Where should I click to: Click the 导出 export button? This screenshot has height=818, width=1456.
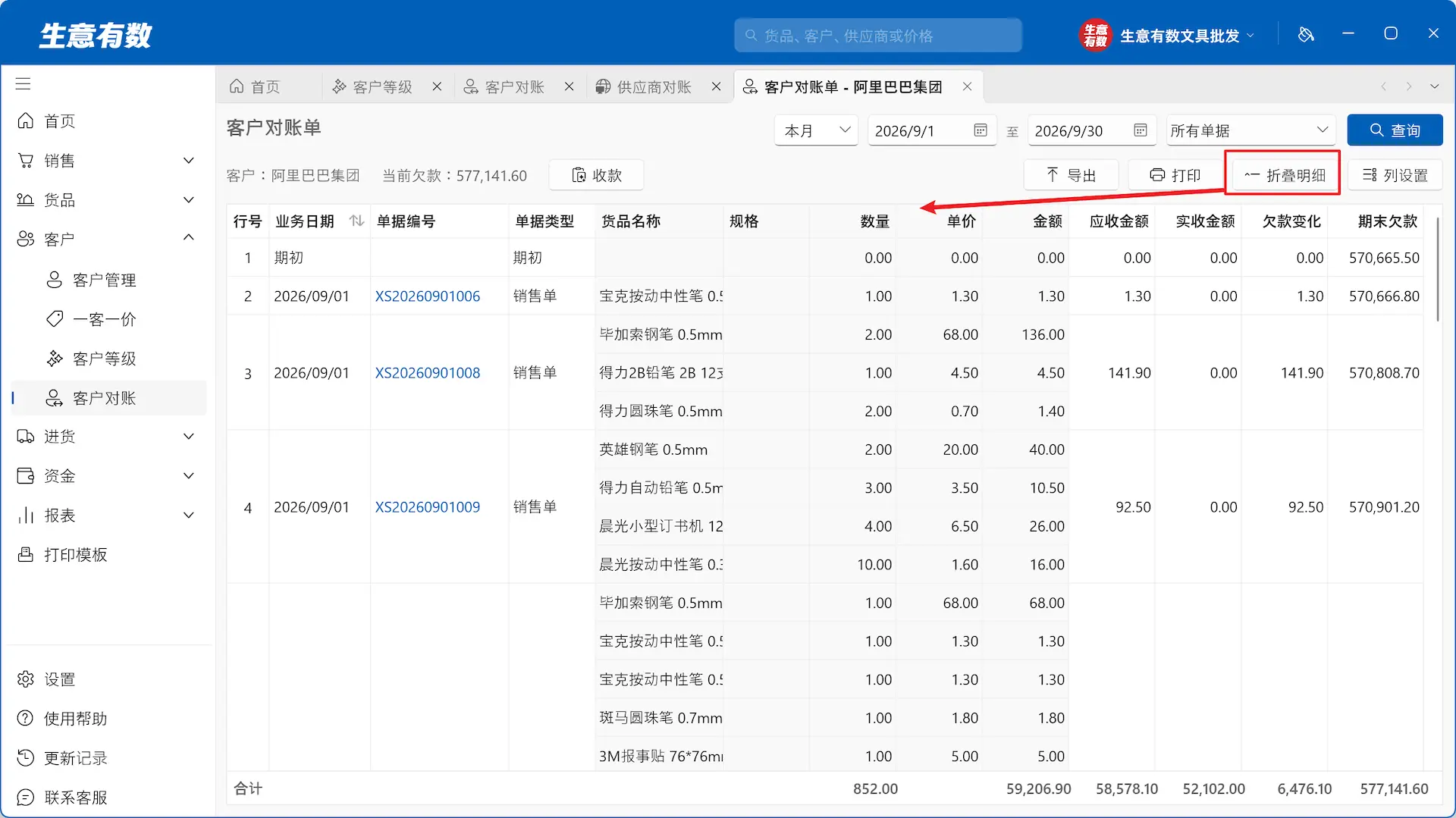pos(1071,175)
